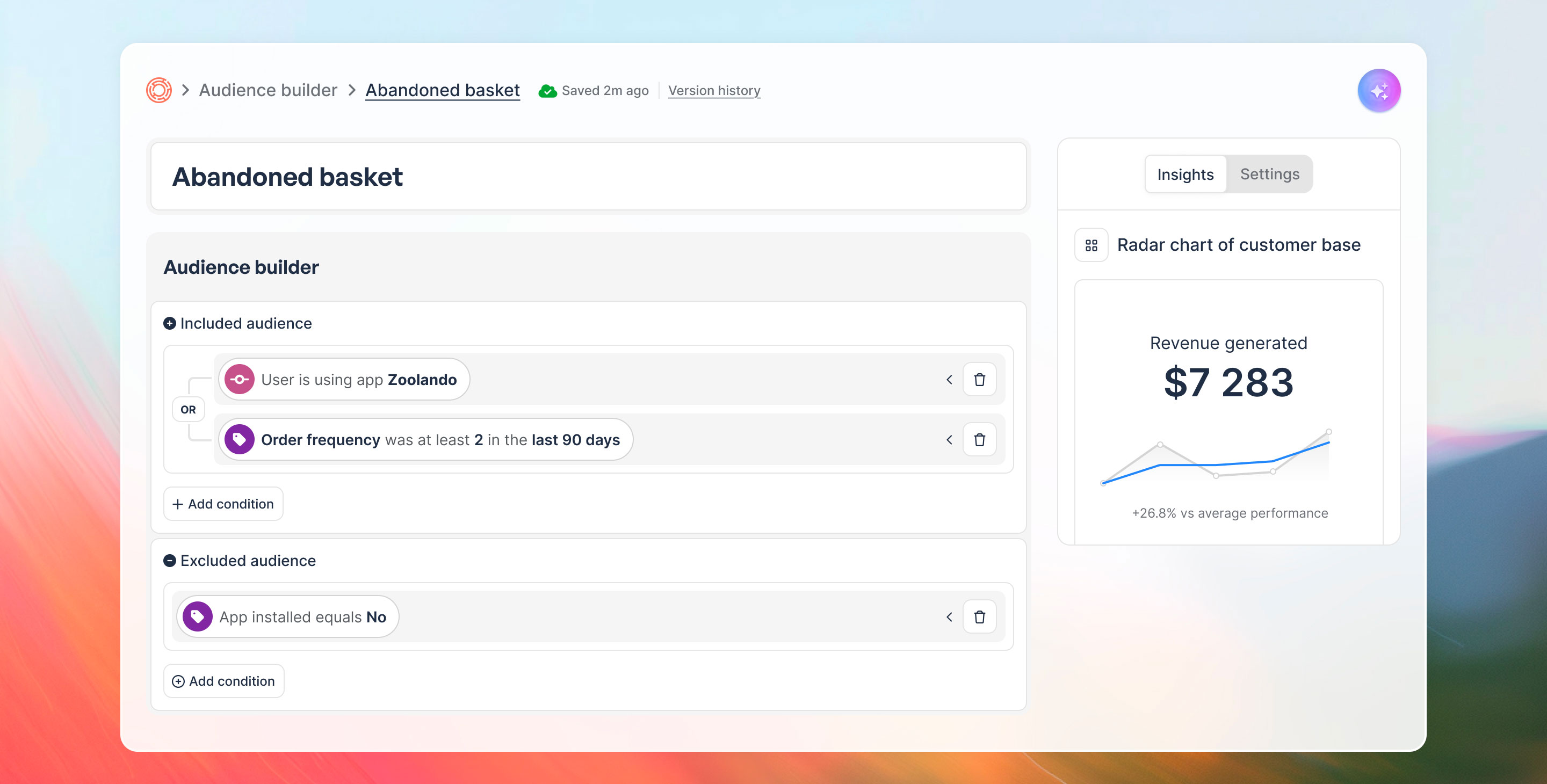The image size is (1547, 784).
Task: Delete the Order frequency condition
Action: click(979, 439)
